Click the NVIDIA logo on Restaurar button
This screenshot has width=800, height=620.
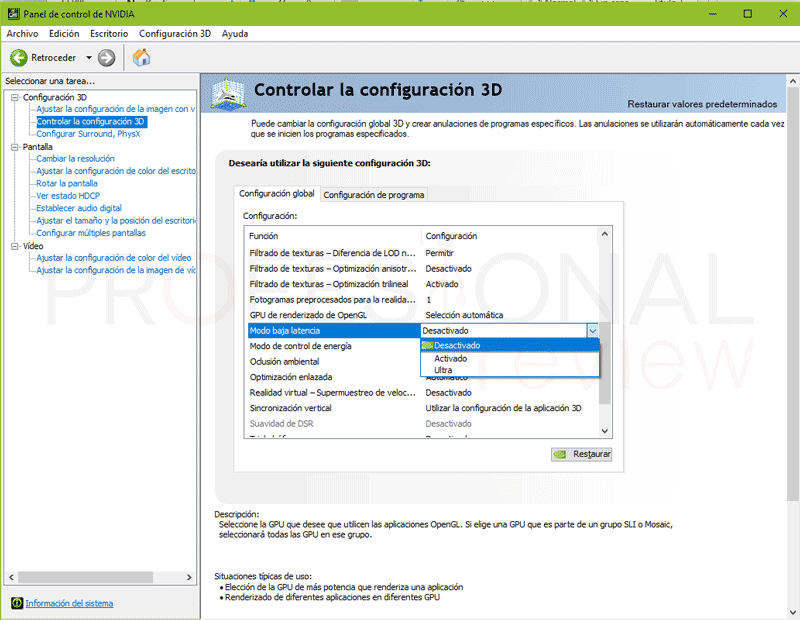pyautogui.click(x=560, y=454)
